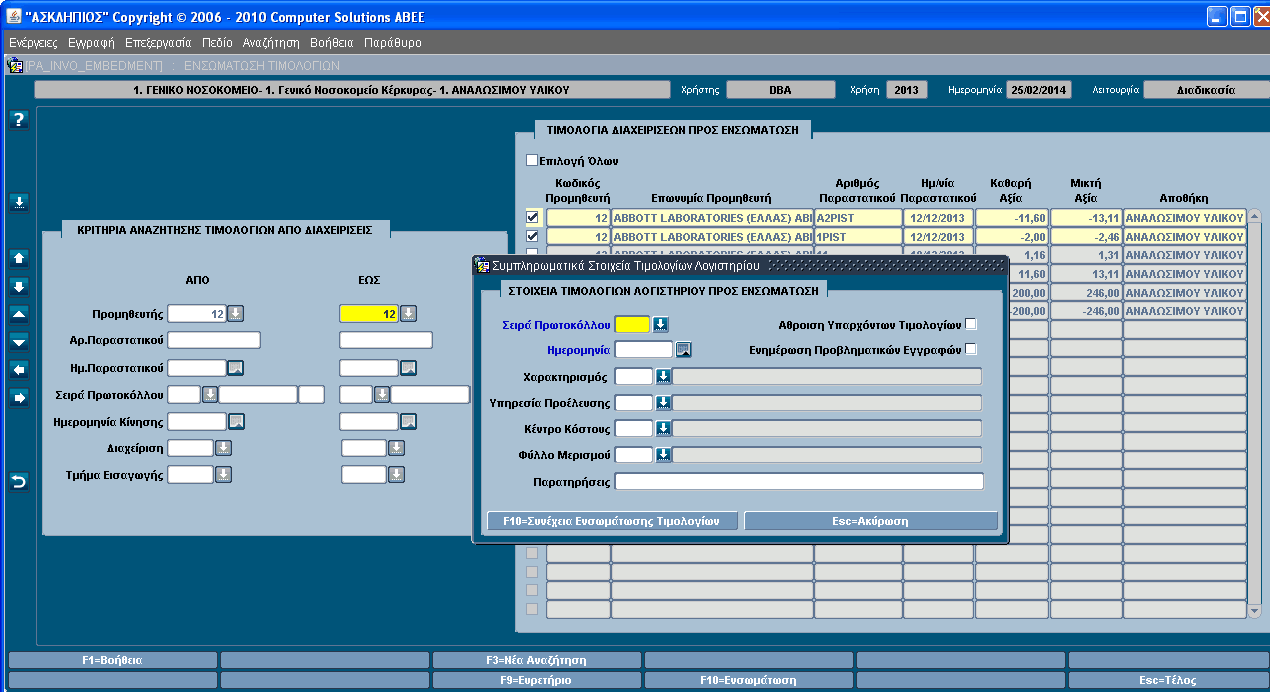Open calendar for Ημ.Παραστατικού ΑΠΟ
Screen dimensions: 1270x692
coord(235,368)
